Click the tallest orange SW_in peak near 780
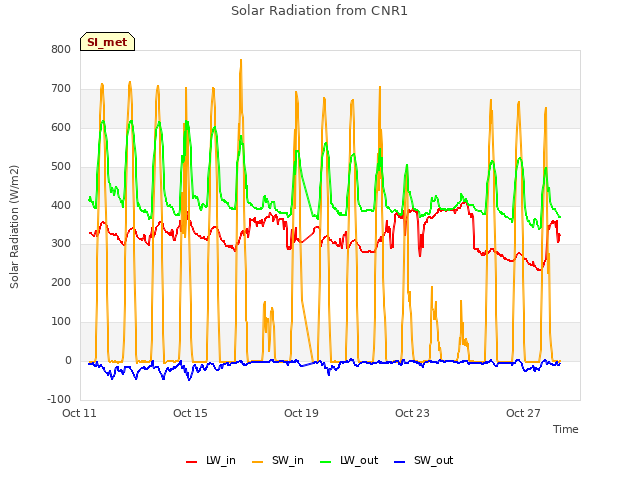The width and height of the screenshot is (640, 480). tap(241, 60)
